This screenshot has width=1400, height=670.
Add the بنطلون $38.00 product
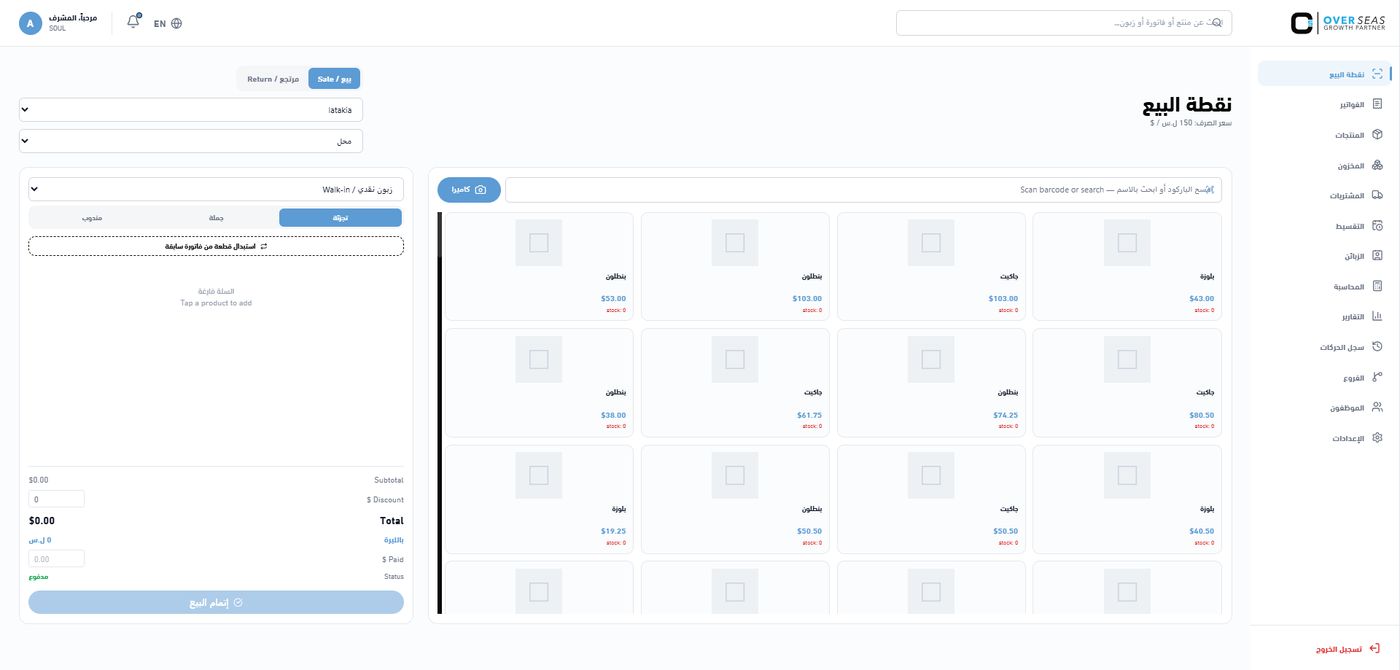coord(539,383)
